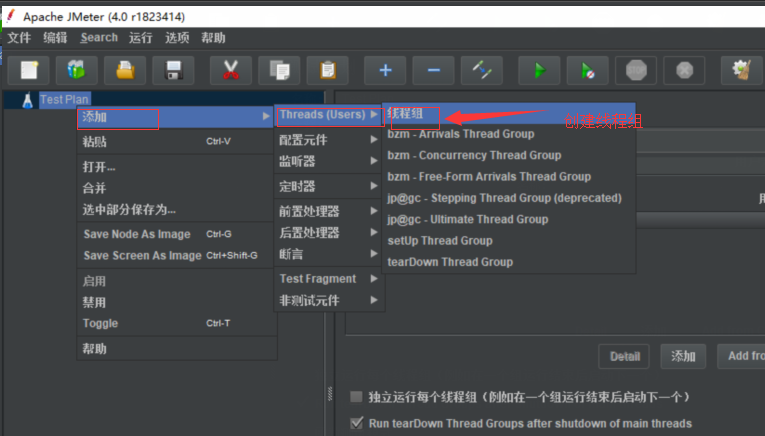This screenshot has height=436, width=765.
Task: Click Toggle in the context menu
Action: [x=176, y=324]
